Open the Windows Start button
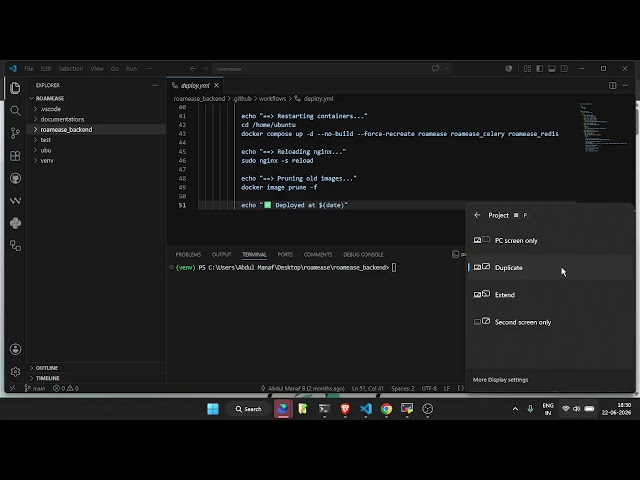The width and height of the screenshot is (640, 480). click(213, 409)
